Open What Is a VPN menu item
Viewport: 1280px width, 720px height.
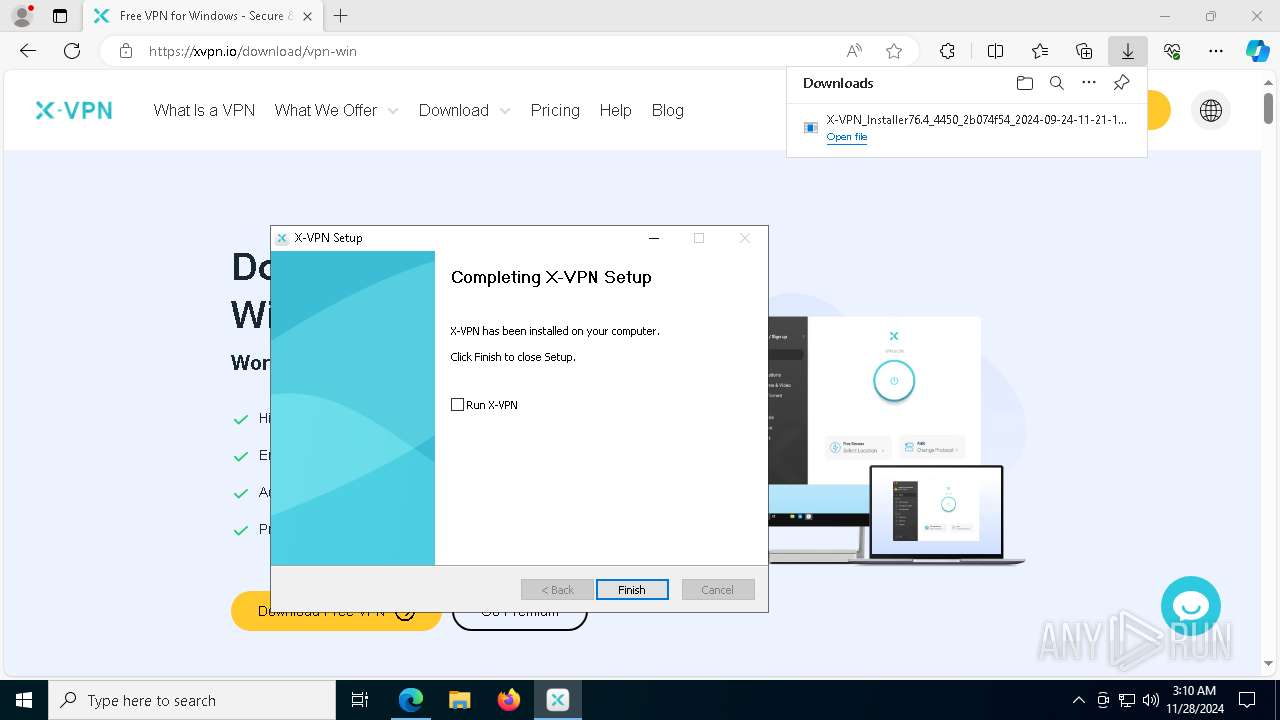pos(204,110)
